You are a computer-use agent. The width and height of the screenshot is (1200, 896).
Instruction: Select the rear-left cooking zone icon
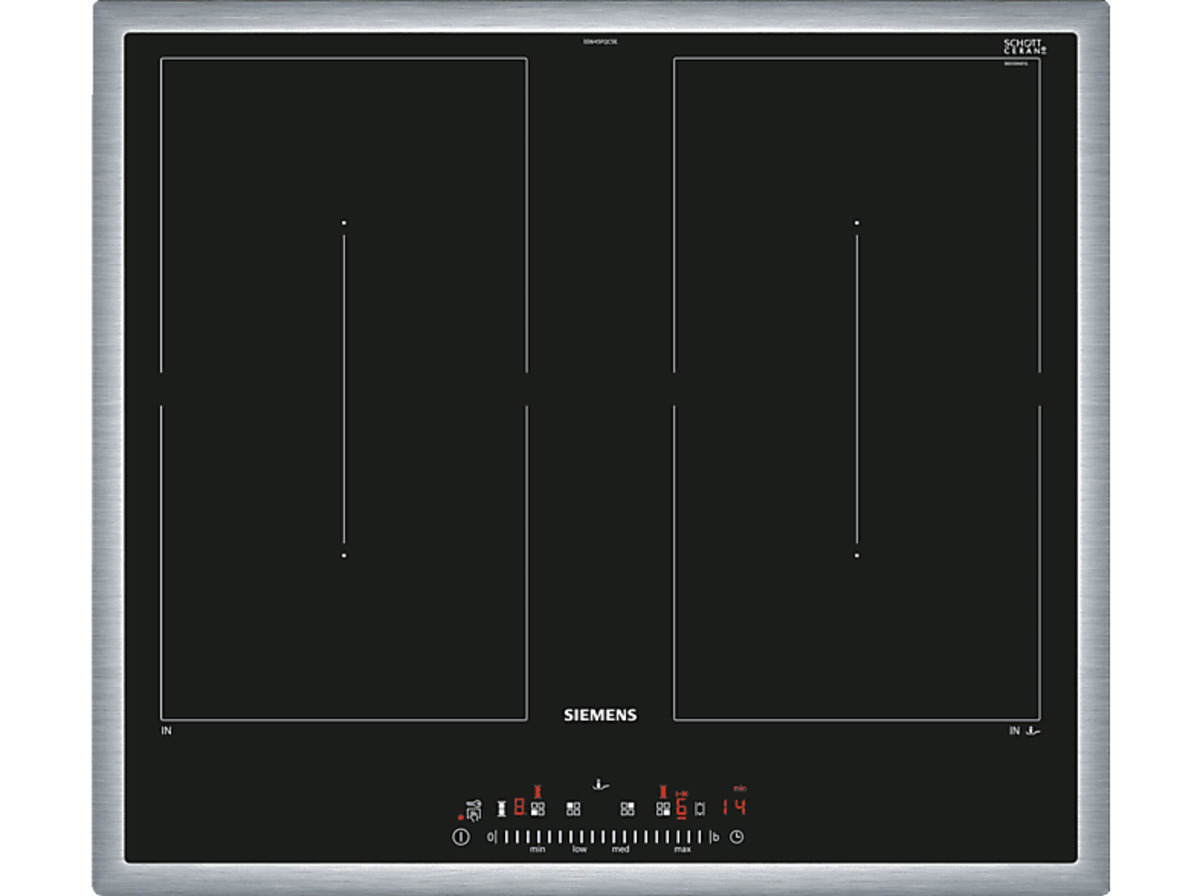(573, 809)
